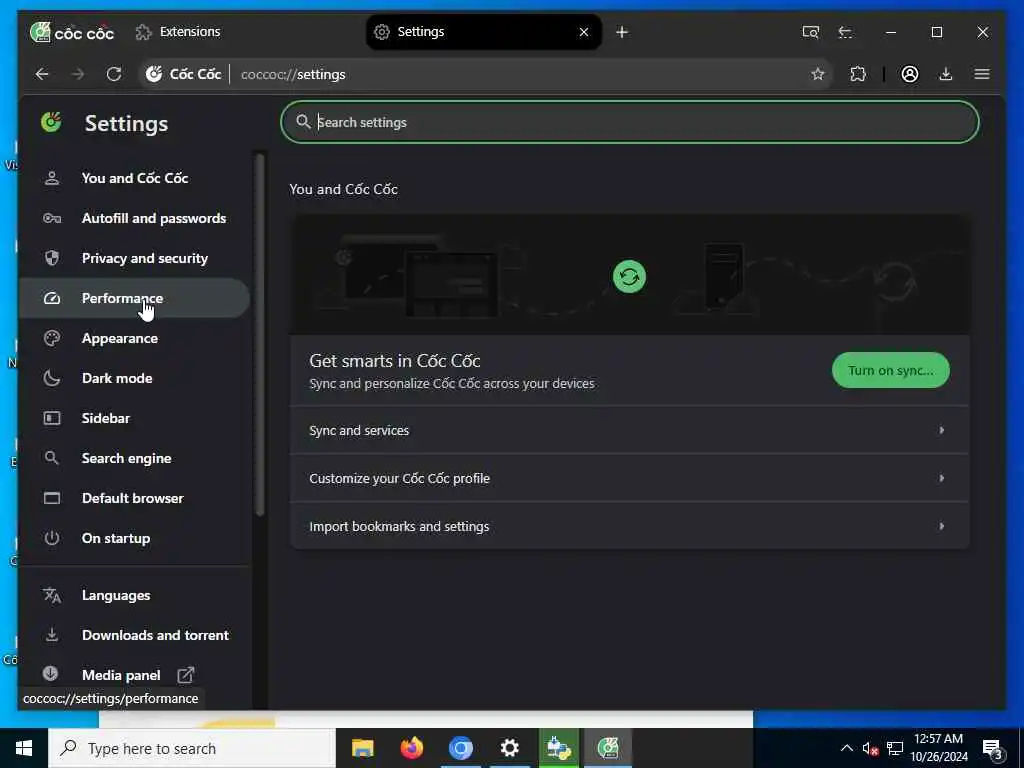
Task: Bookmark this page with the star icon
Action: coord(818,74)
